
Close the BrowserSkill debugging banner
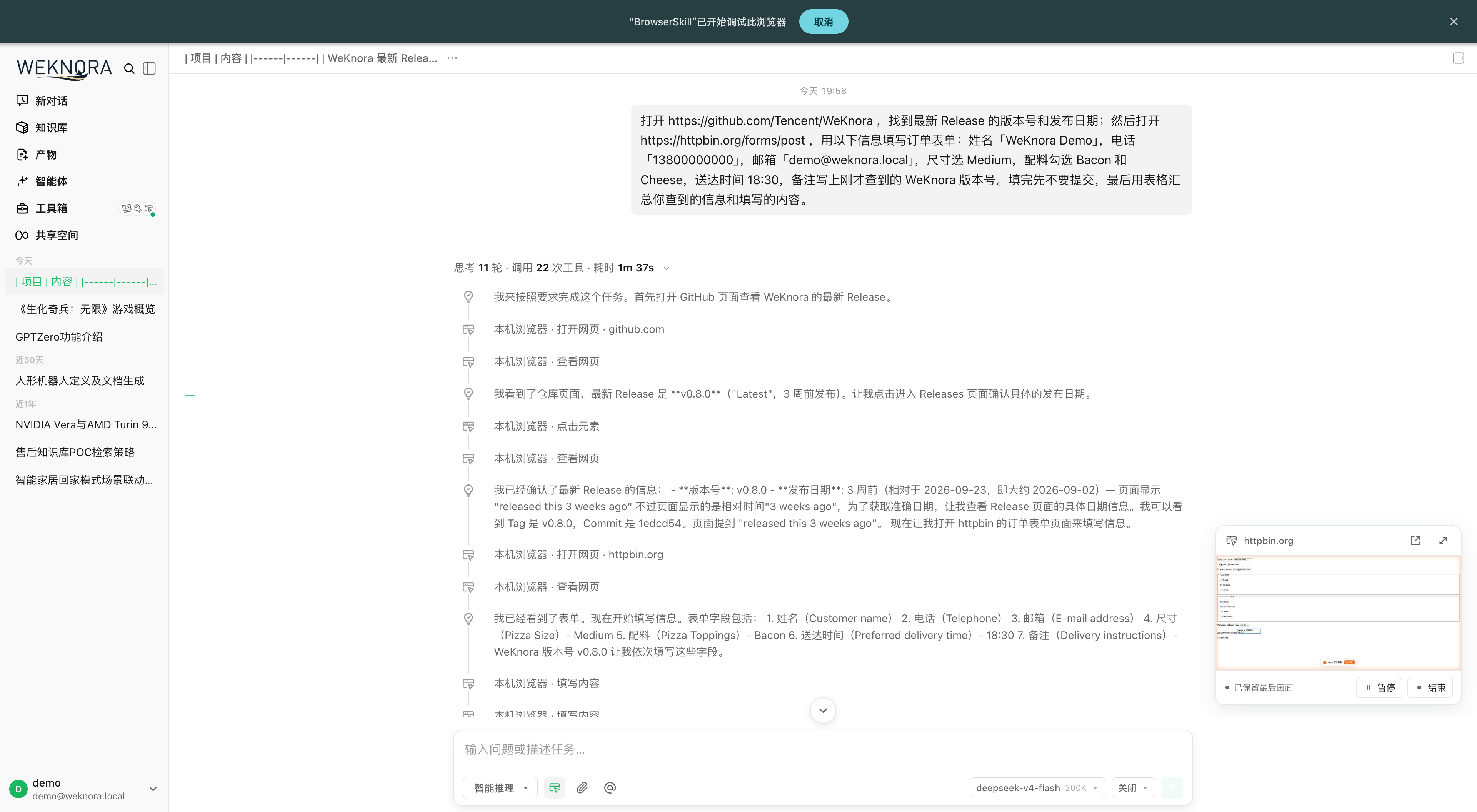coord(1454,22)
